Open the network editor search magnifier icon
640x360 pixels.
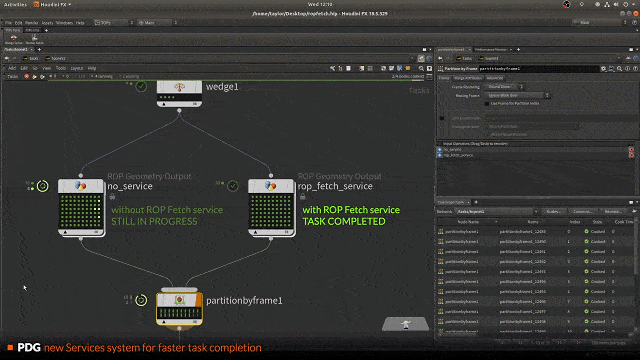[421, 68]
